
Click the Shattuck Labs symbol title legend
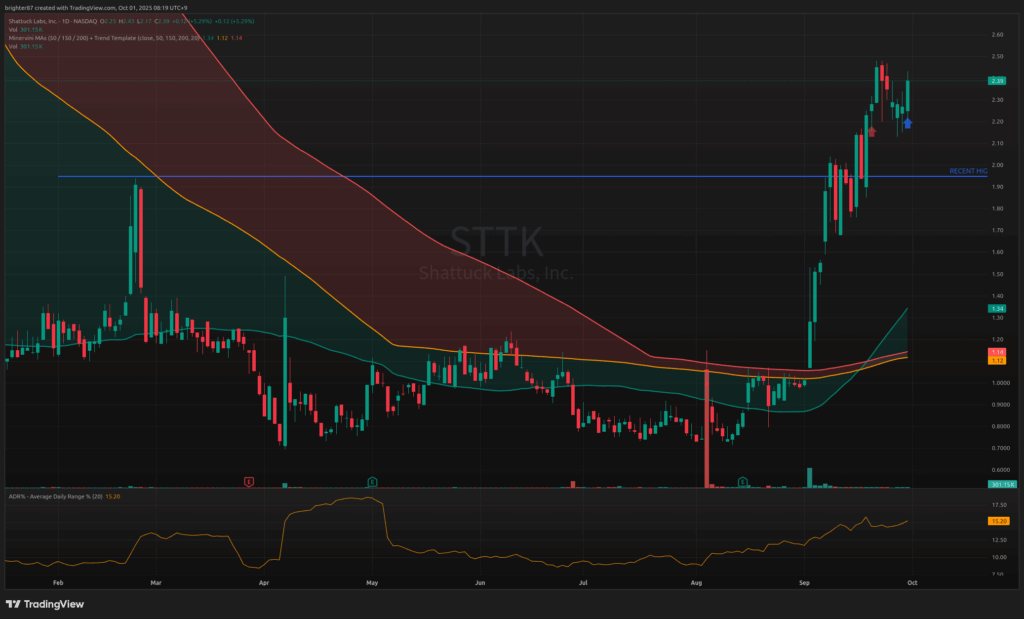coord(60,21)
